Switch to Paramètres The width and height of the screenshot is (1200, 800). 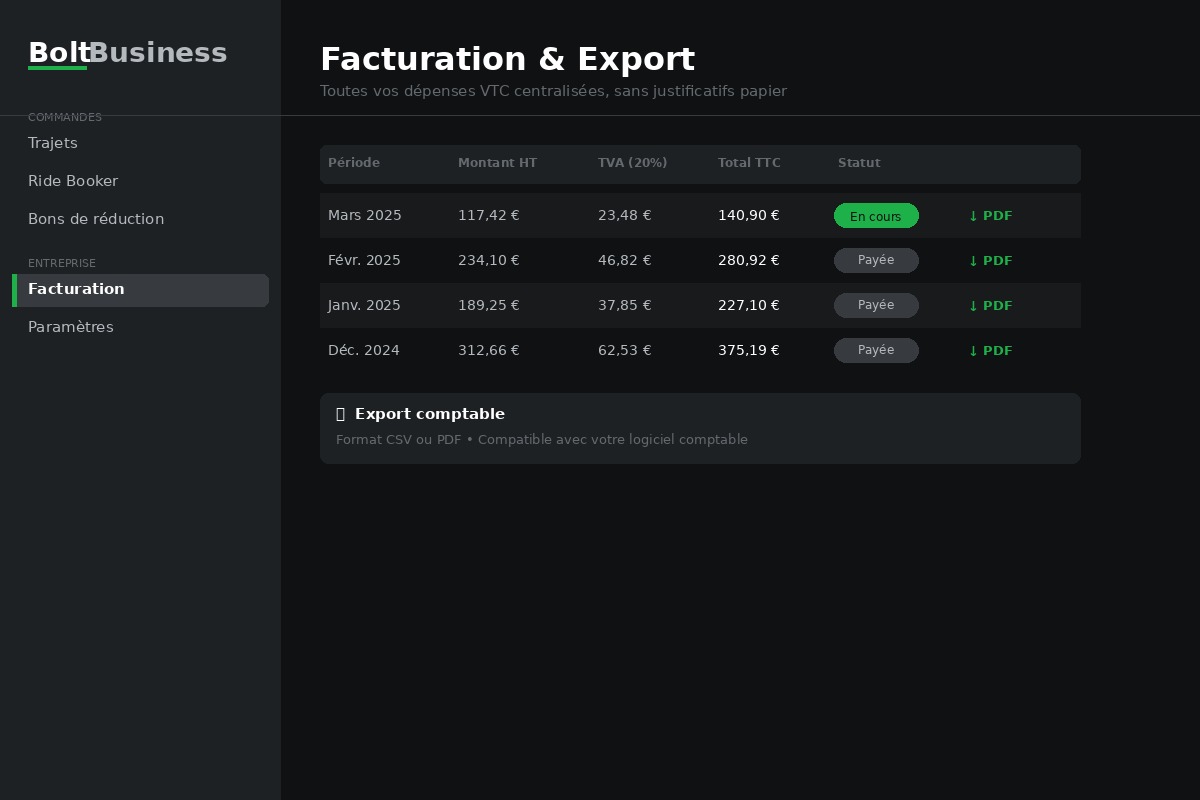(x=71, y=327)
